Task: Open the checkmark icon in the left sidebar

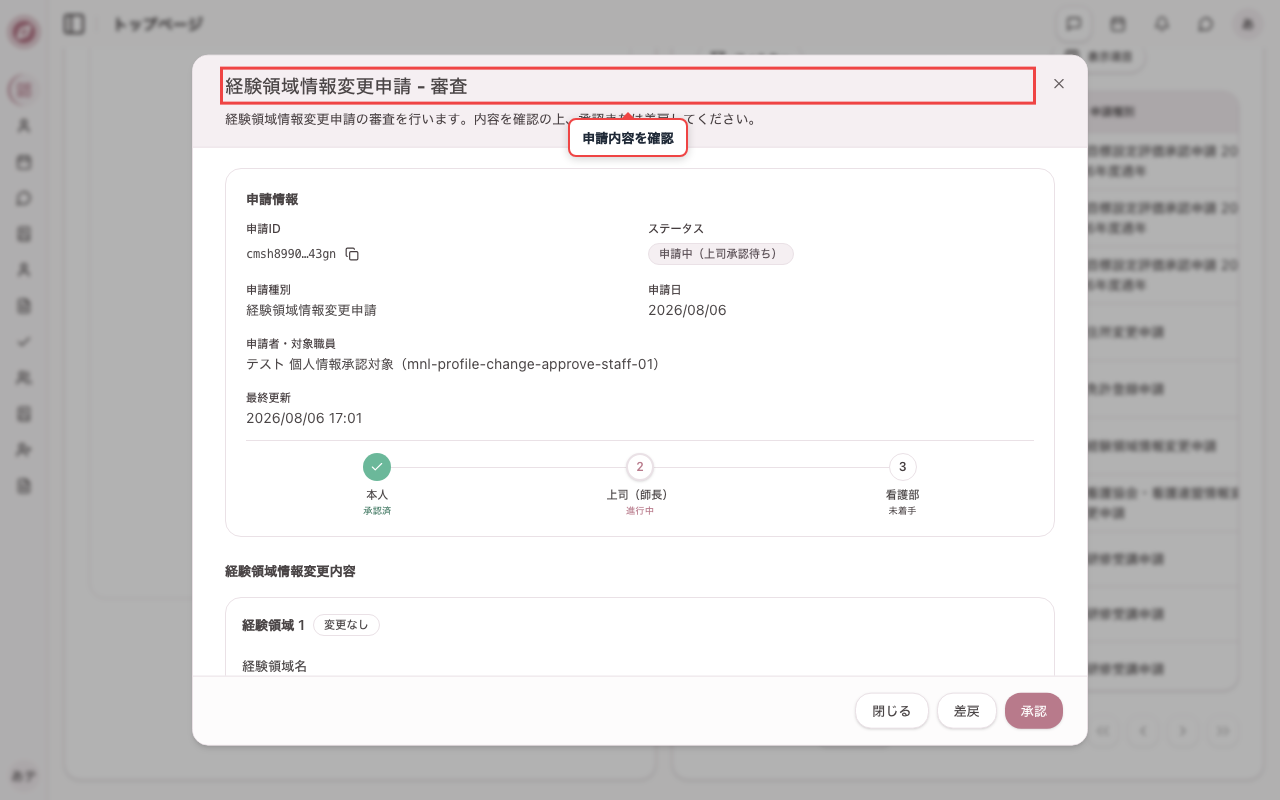Action: coord(24,341)
